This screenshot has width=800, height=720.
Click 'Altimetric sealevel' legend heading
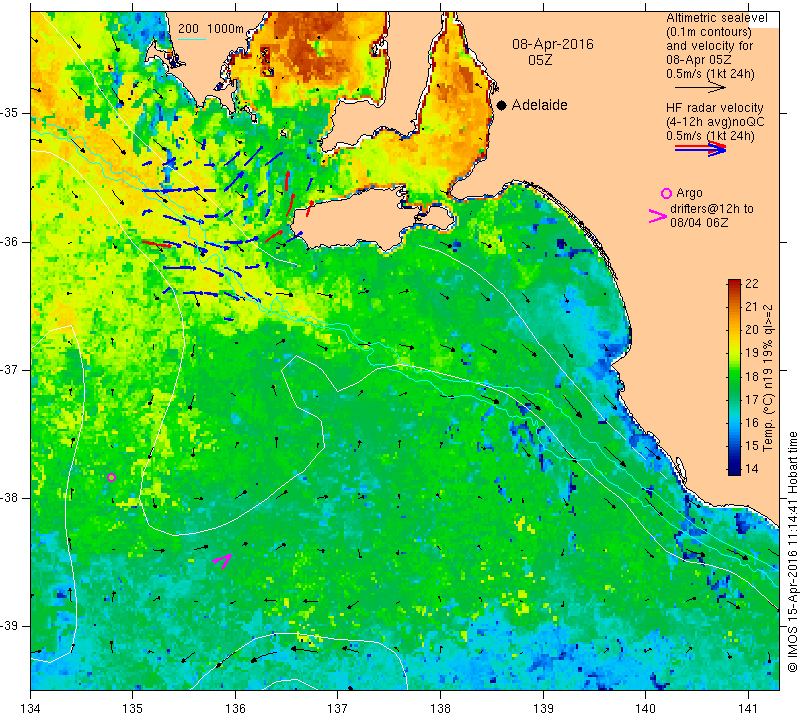pyautogui.click(x=716, y=18)
